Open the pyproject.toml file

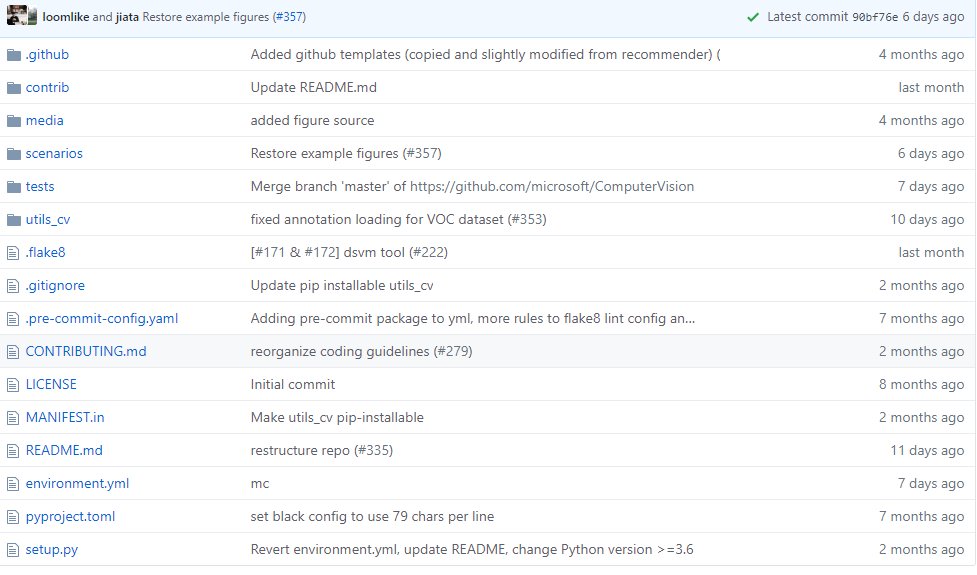click(70, 516)
